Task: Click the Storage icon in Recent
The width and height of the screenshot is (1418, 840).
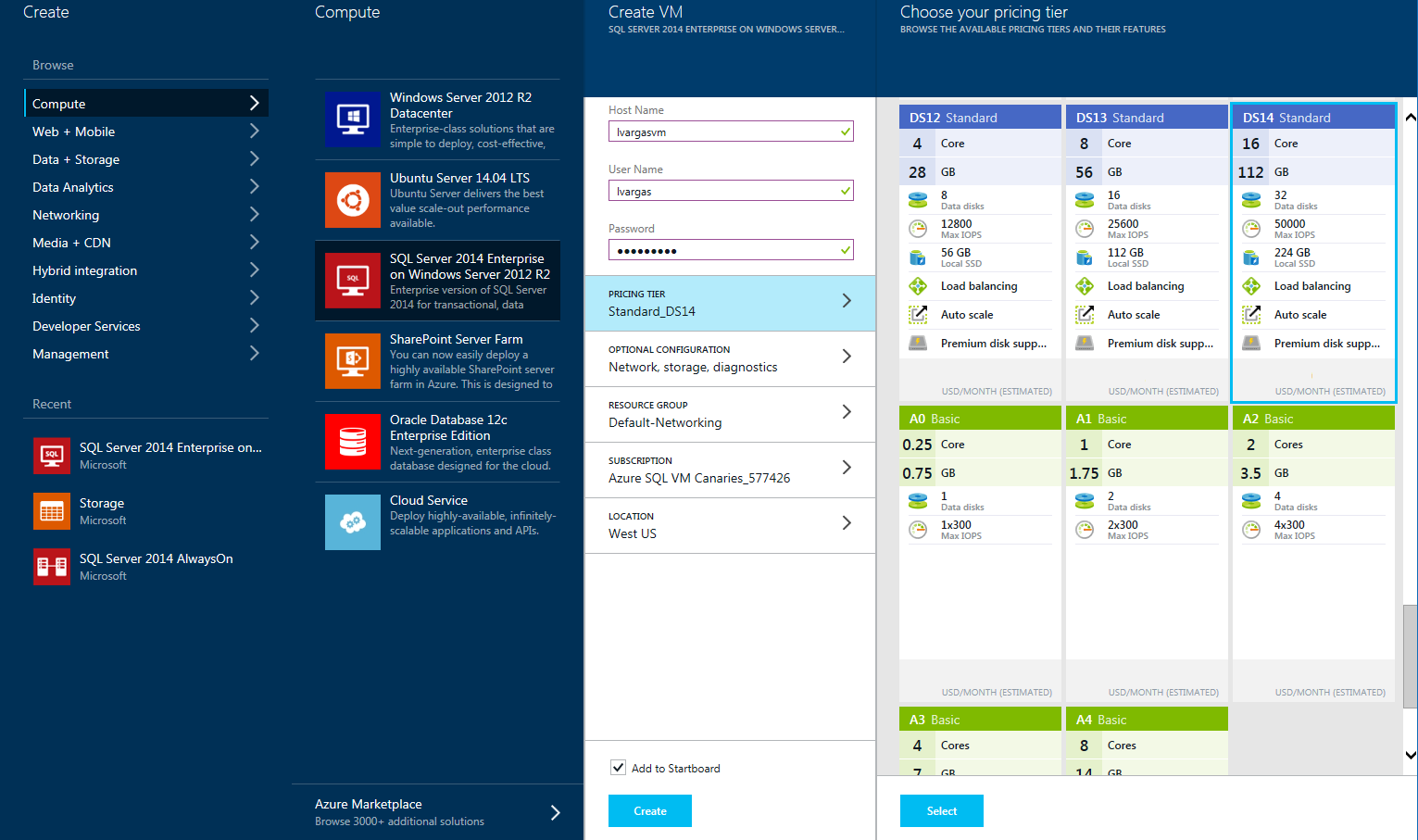Action: (x=52, y=511)
